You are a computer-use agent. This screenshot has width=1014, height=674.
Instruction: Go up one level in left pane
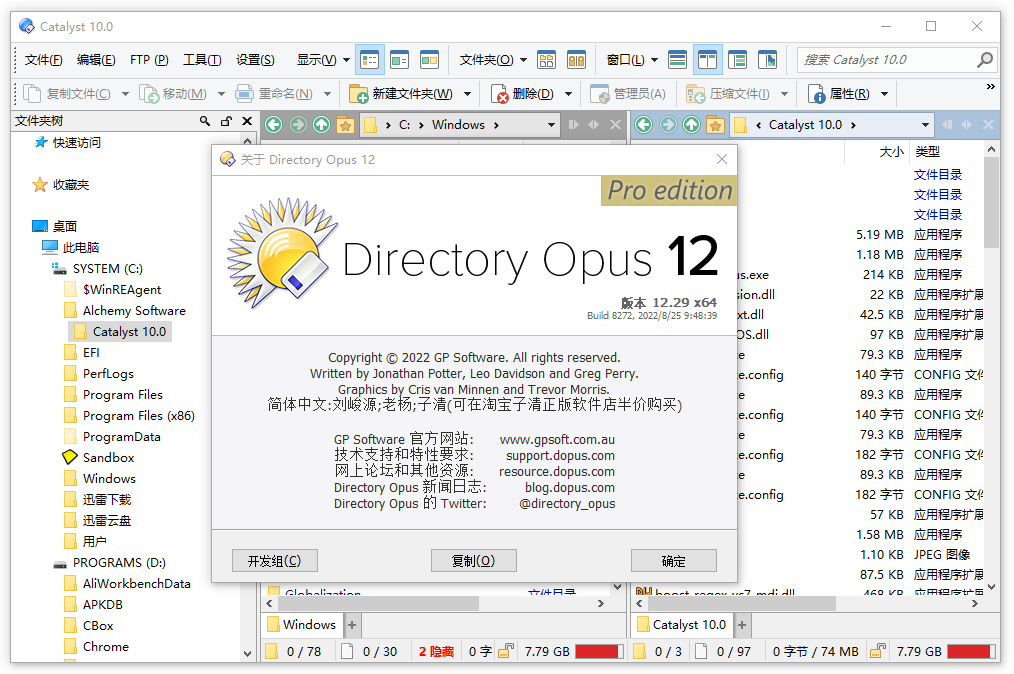click(321, 124)
